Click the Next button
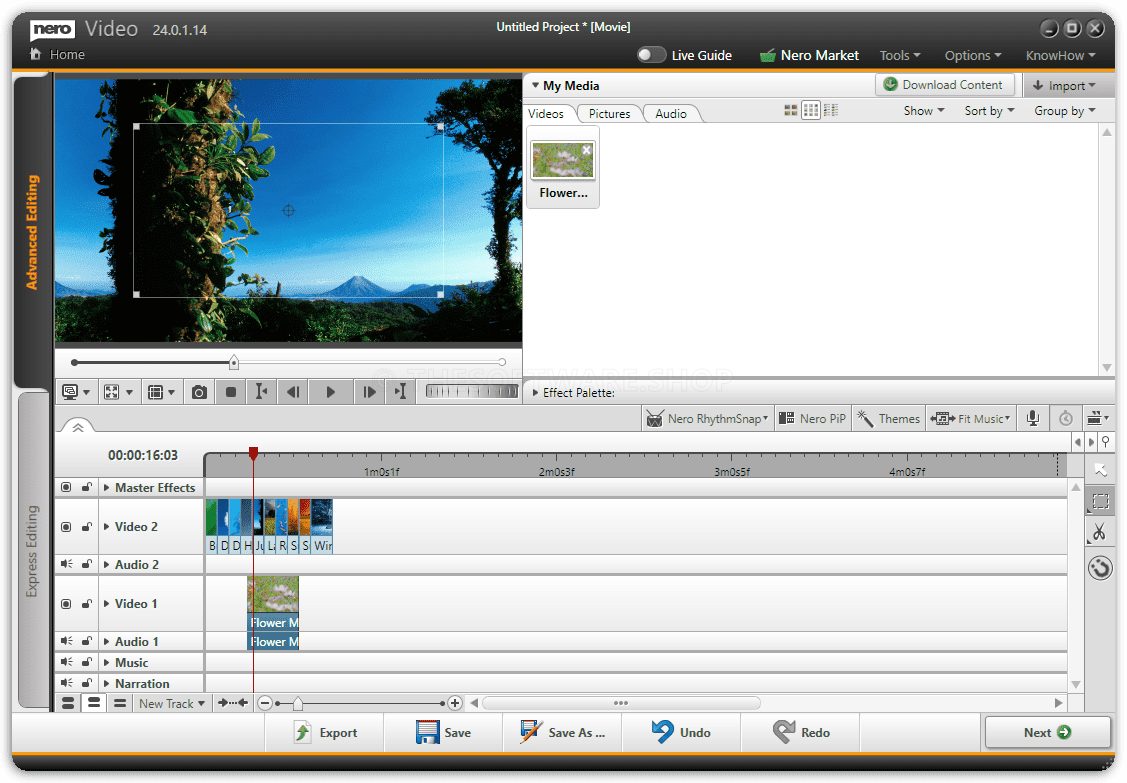 click(x=1047, y=733)
